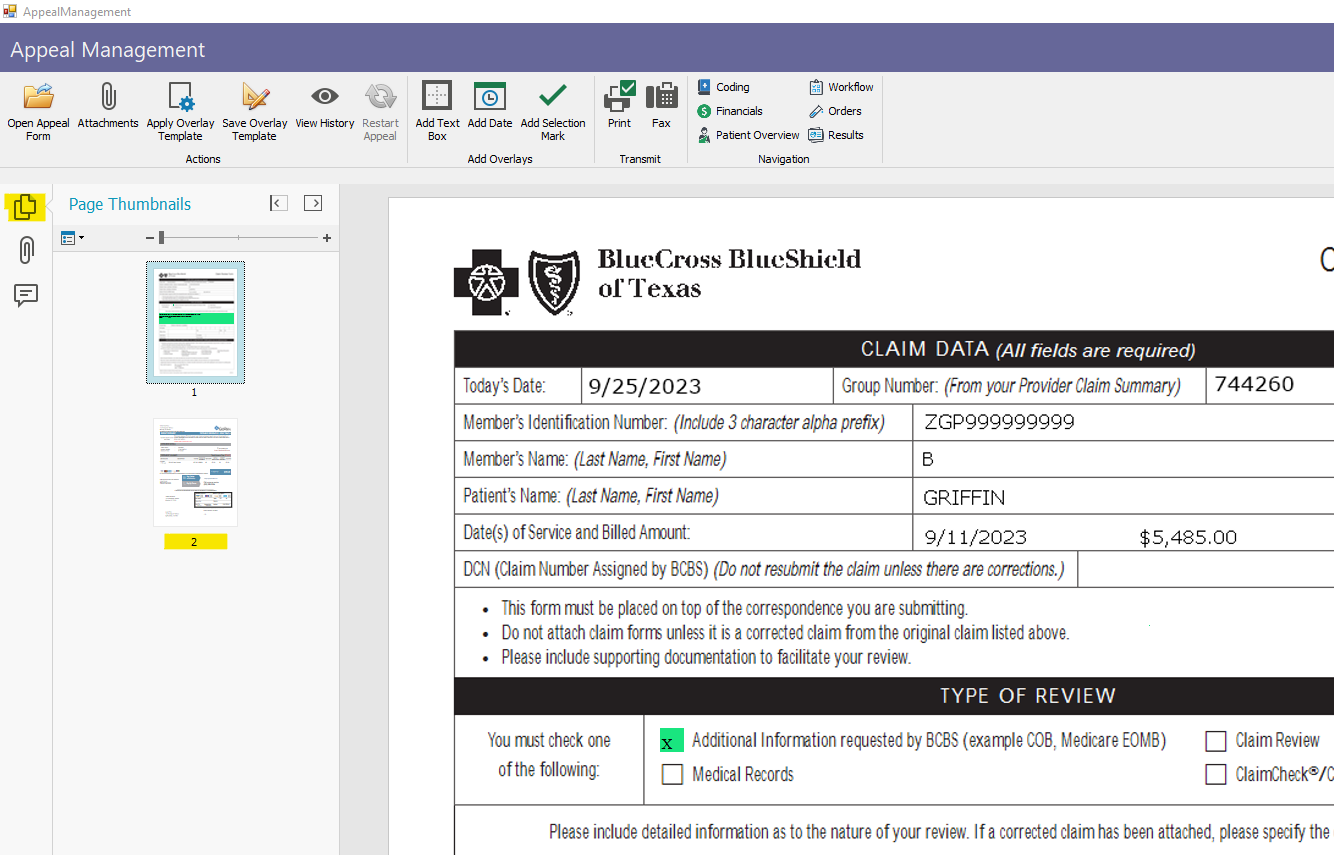The image size is (1334, 855).
Task: Navigate to Results
Action: coord(836,135)
